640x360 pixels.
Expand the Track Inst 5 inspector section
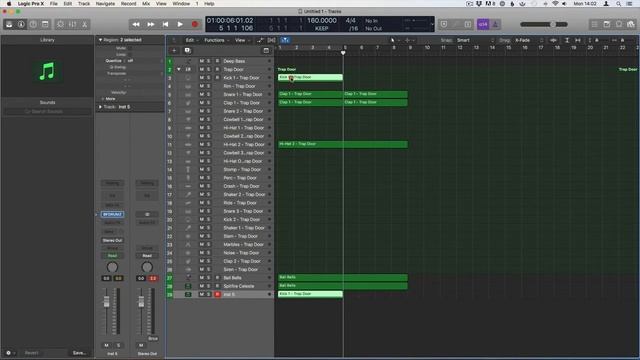pos(100,107)
